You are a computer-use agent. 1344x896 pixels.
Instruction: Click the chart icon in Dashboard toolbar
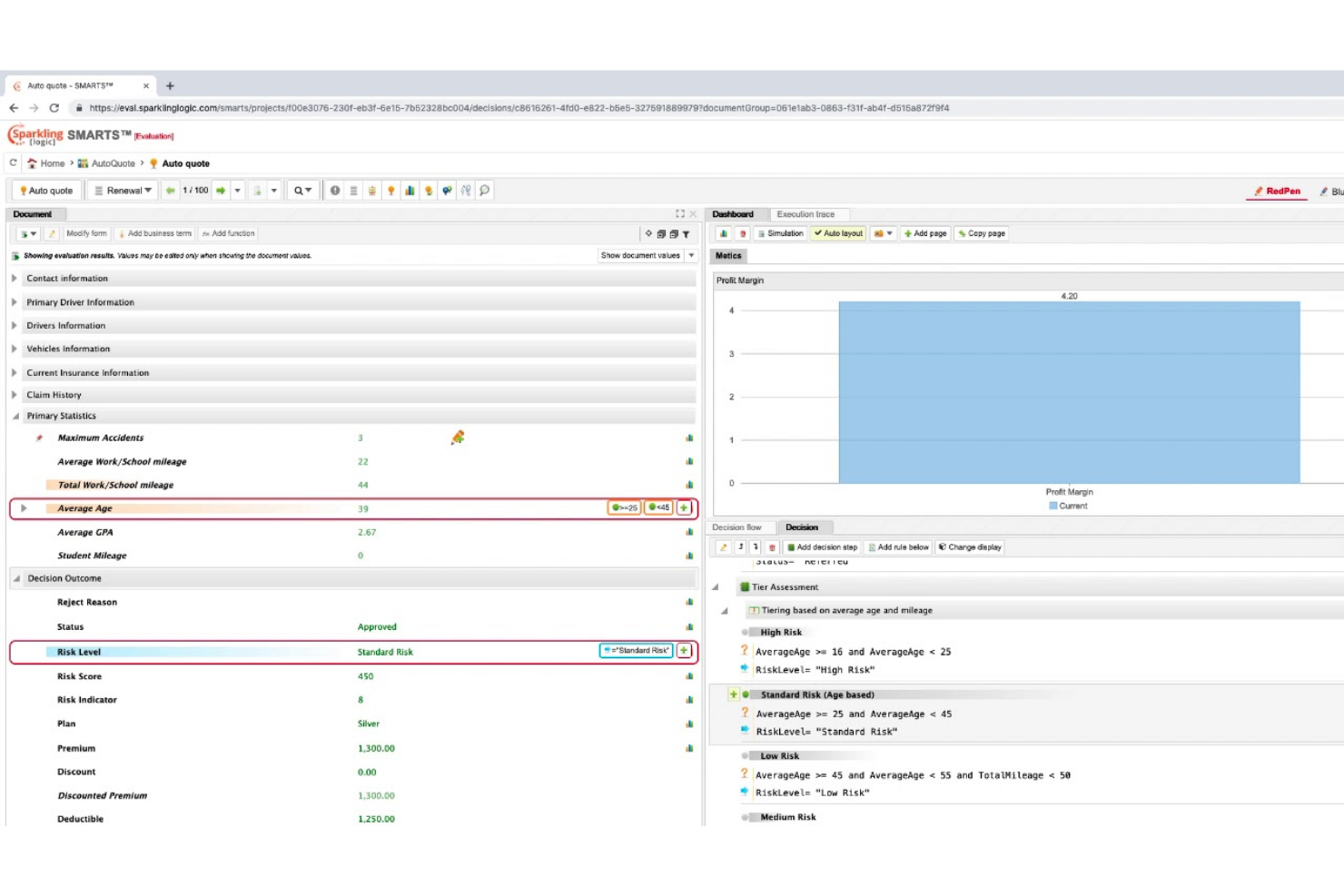[x=724, y=234]
